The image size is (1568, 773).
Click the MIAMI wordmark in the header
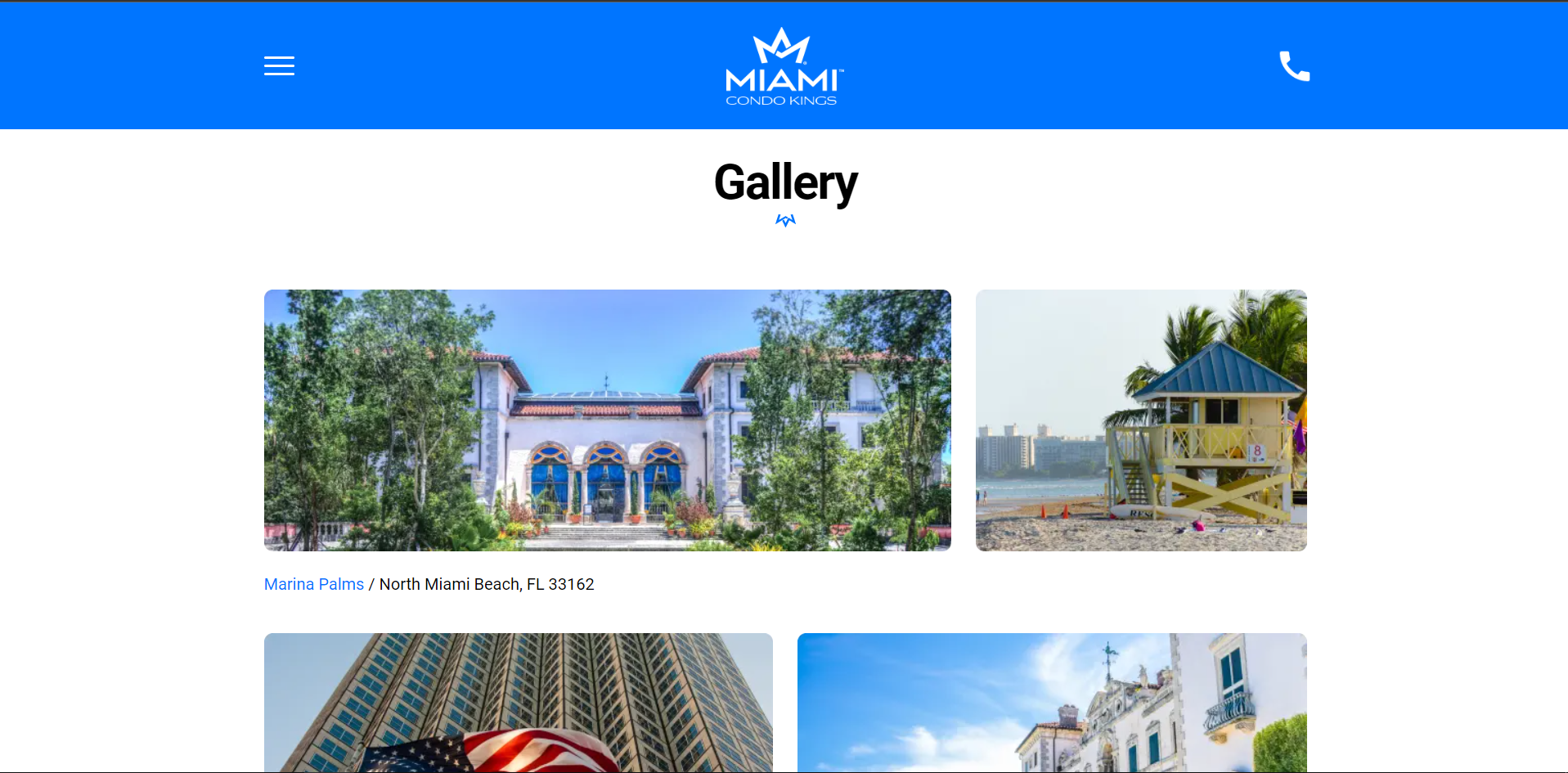coord(783,80)
